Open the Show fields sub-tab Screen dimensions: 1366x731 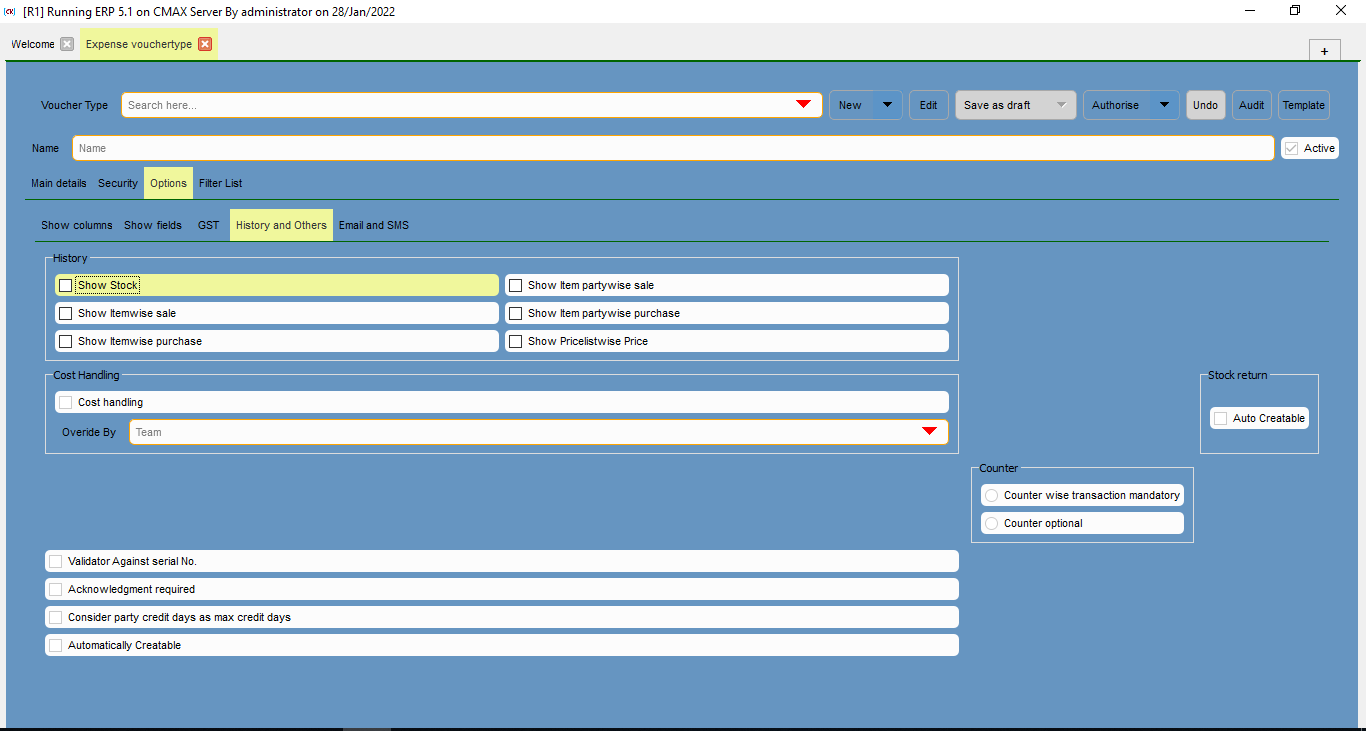click(153, 225)
